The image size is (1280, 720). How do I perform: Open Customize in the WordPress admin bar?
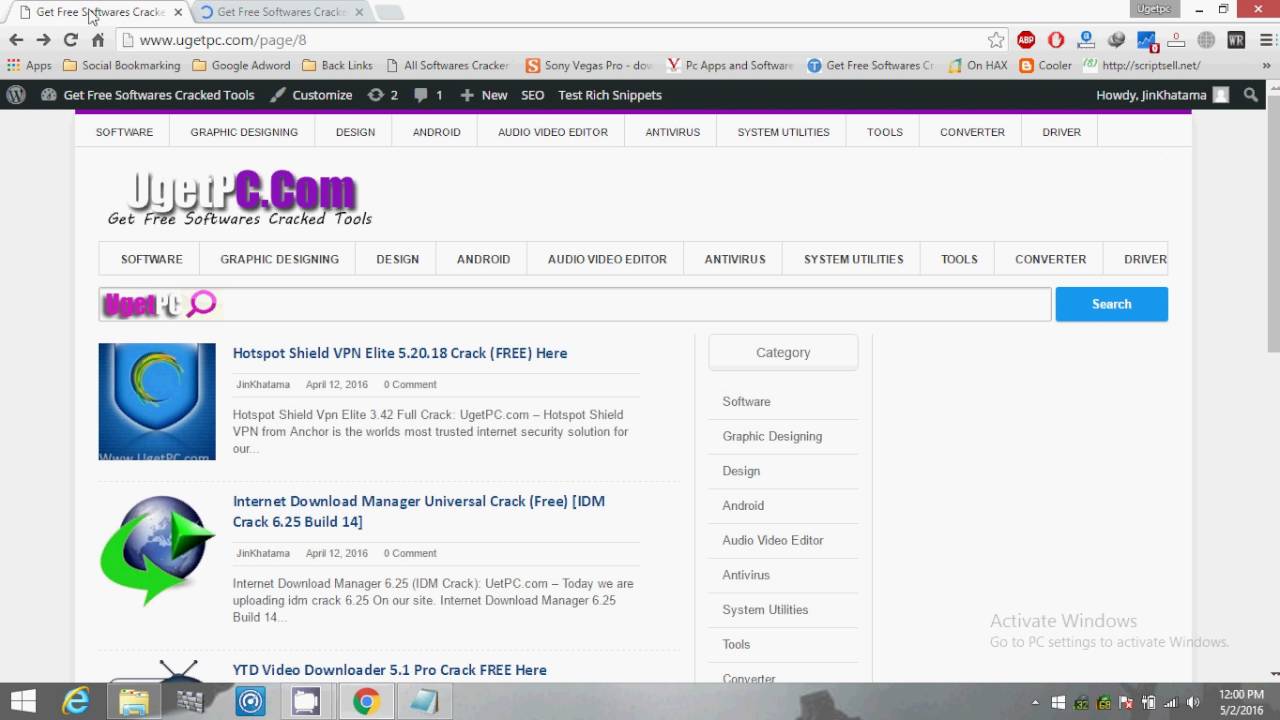[x=311, y=95]
